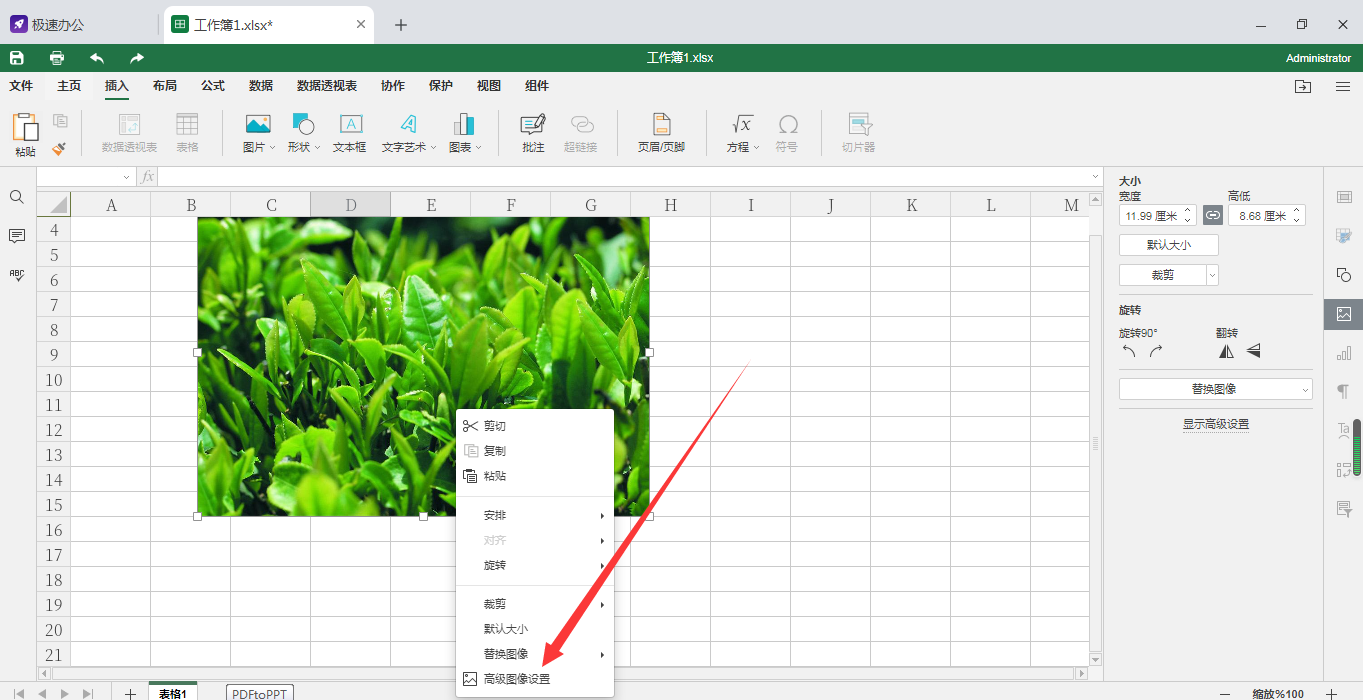Open the 形状 shapes icon
This screenshot has width=1363, height=700.
pyautogui.click(x=303, y=124)
